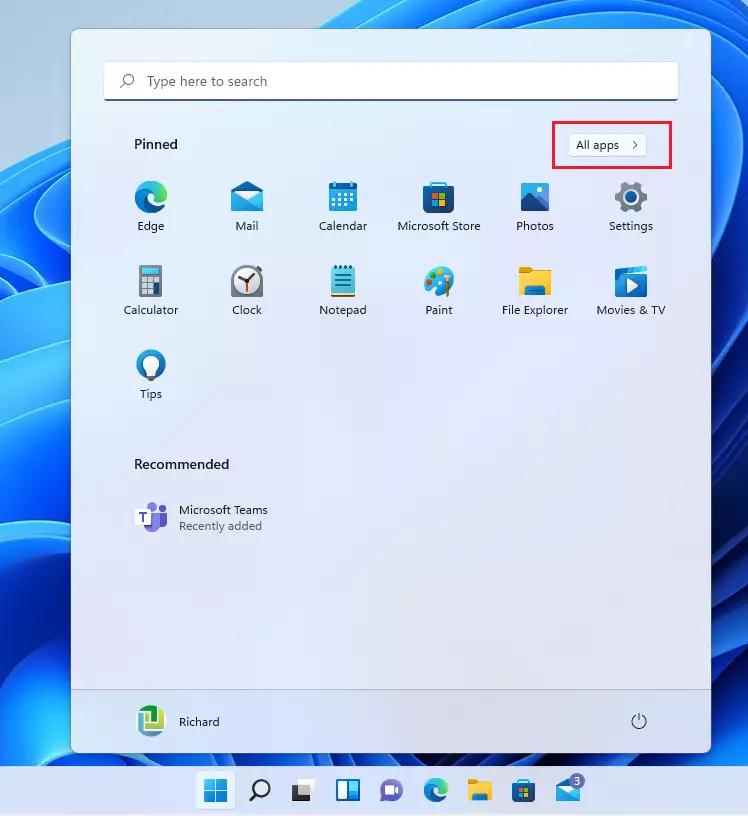Viewport: 748px width, 816px height.
Task: Launch the Photos app
Action: tap(535, 206)
